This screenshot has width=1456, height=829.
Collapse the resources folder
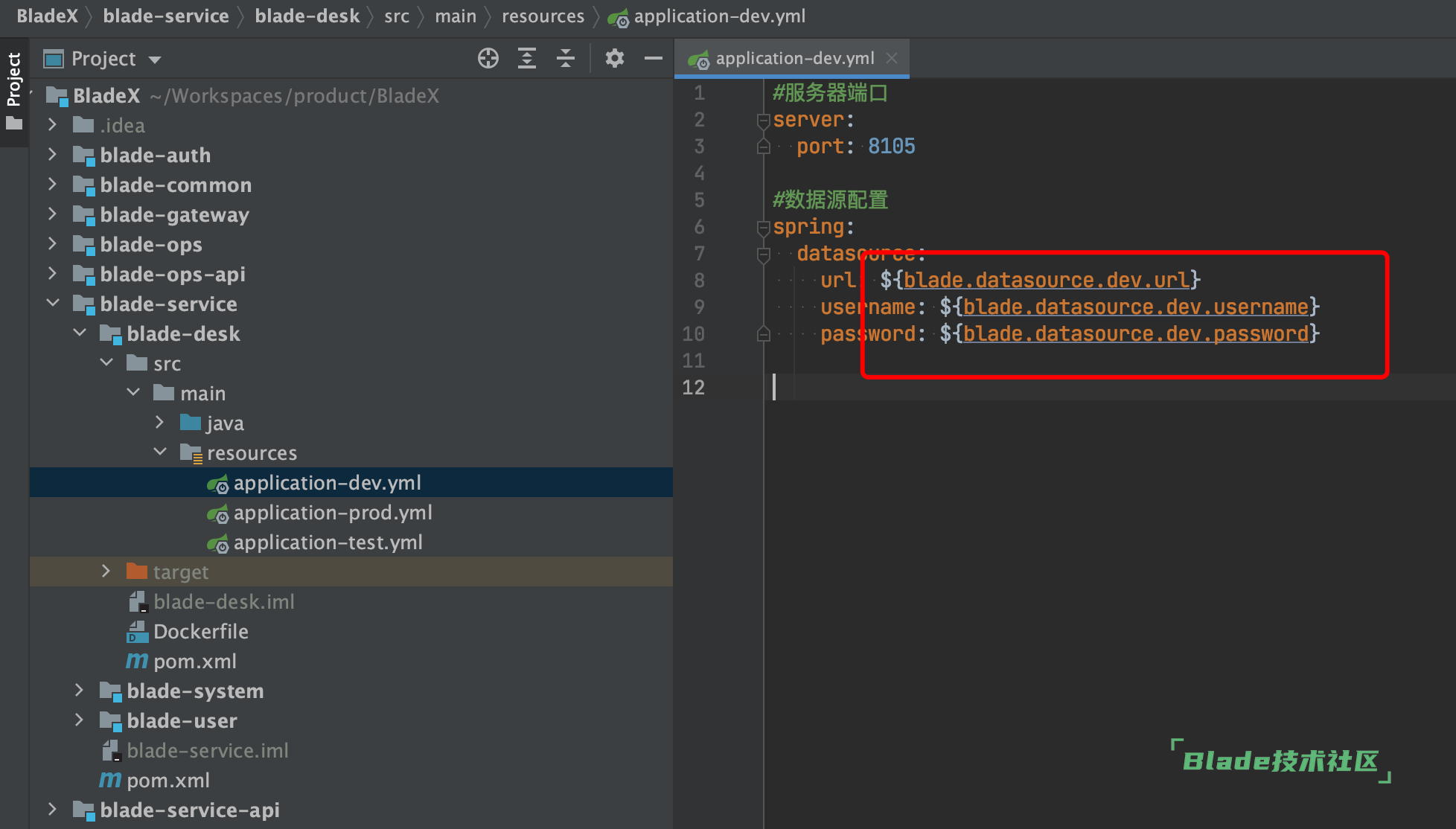(x=160, y=452)
